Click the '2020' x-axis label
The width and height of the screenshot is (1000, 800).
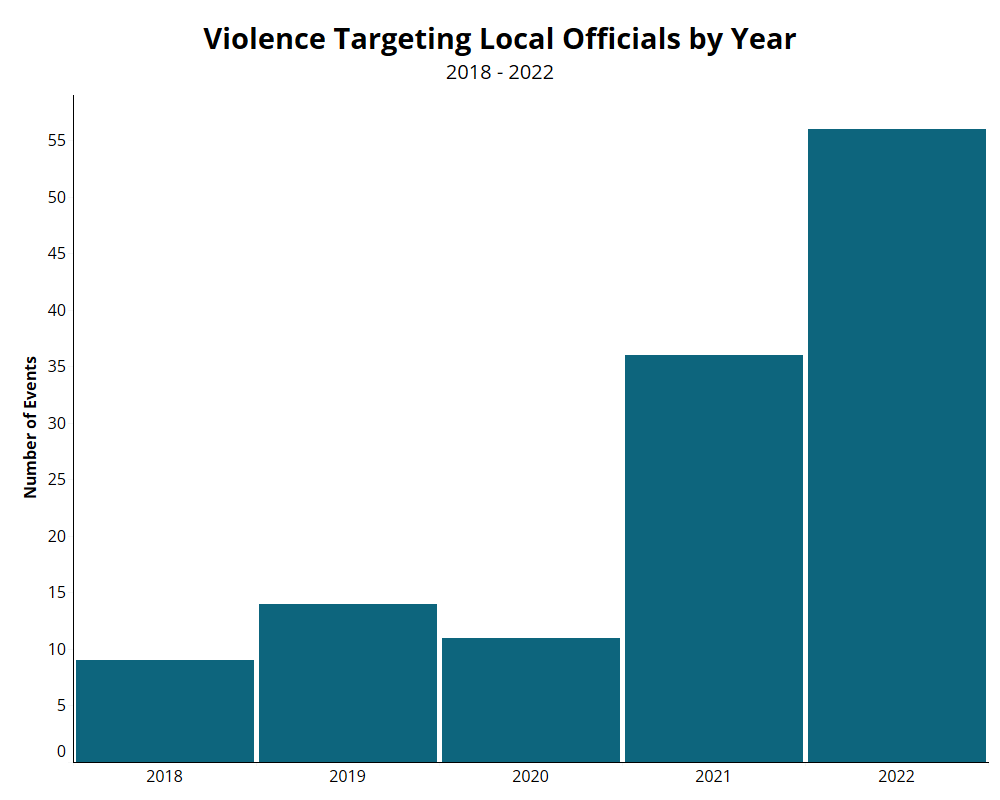pyautogui.click(x=531, y=776)
